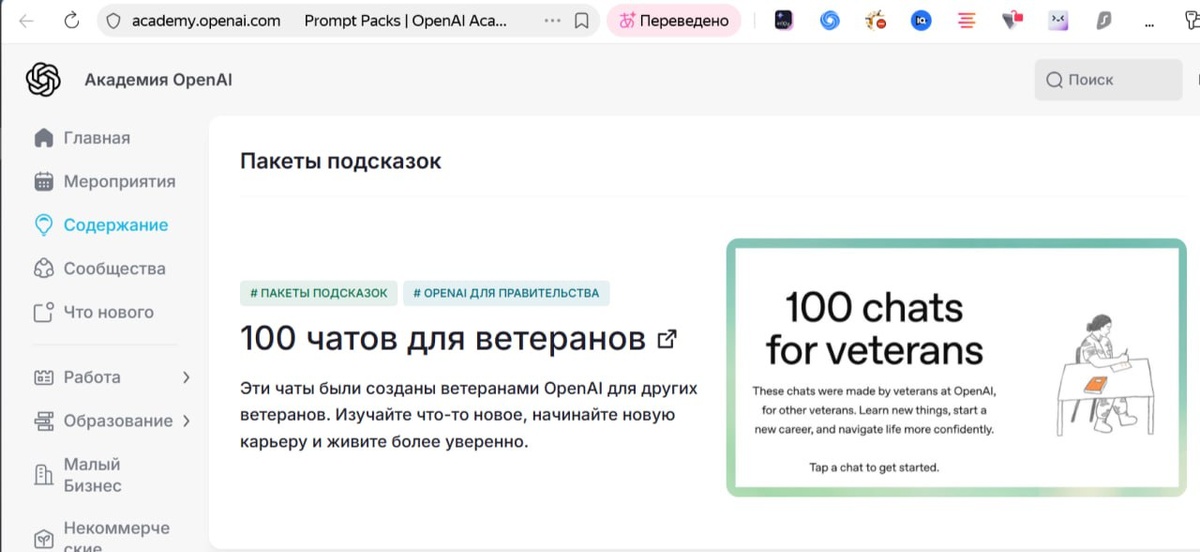This screenshot has height=552, width=1200.
Task: Open the Работа sidebar item
Action: [x=92, y=377]
